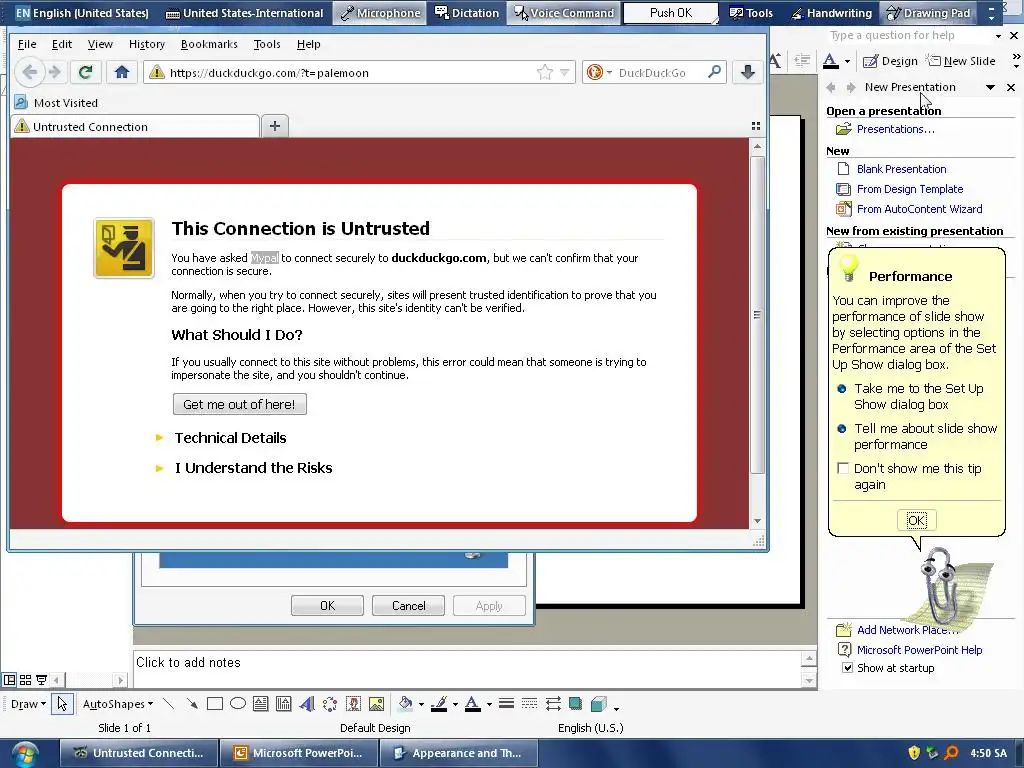Screen dimensions: 1024x768
Task: Insert a Vertical Text Box
Action: 283,703
